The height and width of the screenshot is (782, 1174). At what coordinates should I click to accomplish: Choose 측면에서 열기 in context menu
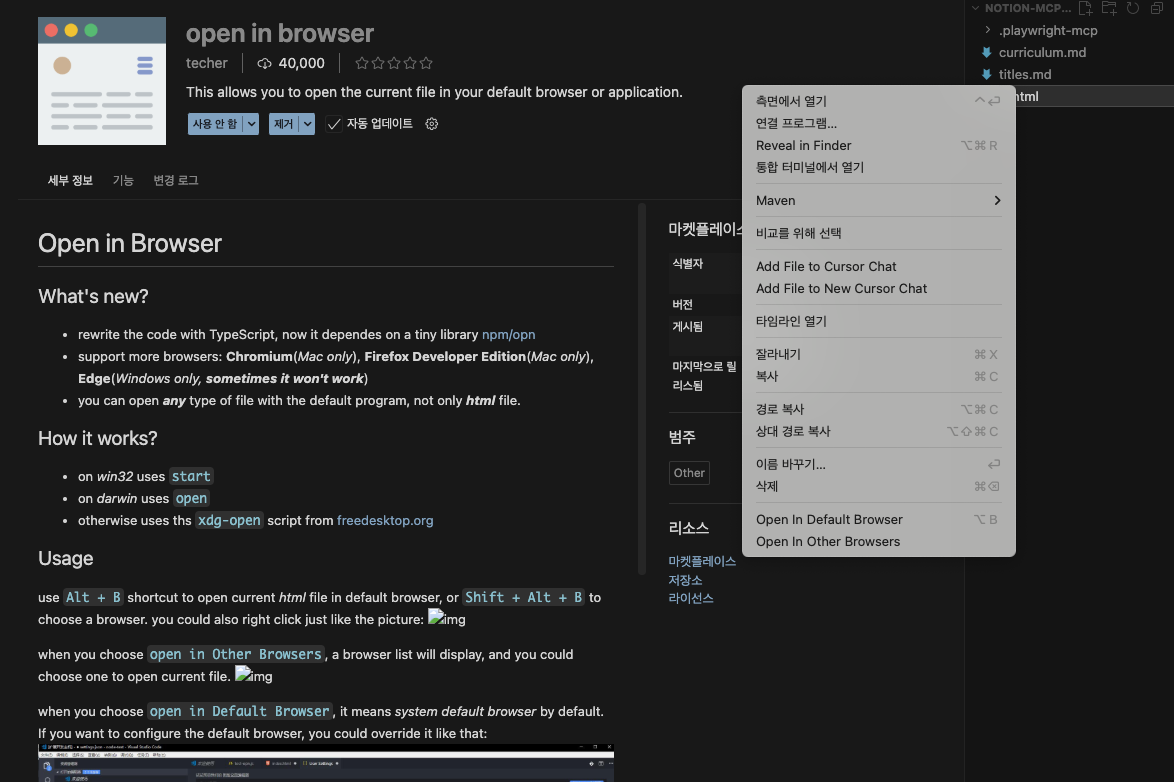coord(878,101)
